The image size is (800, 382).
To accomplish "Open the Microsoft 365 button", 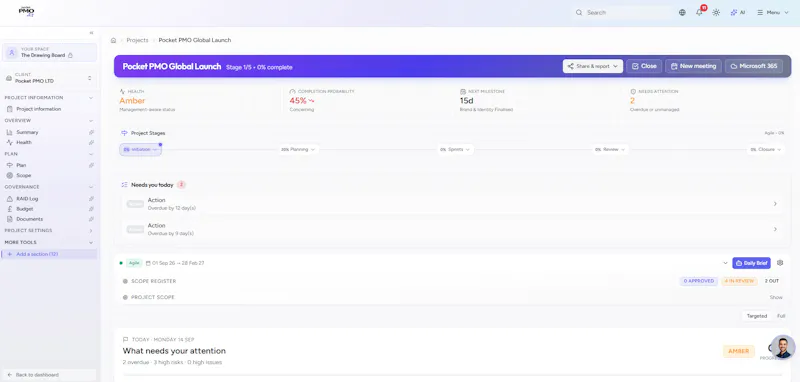I will (754, 66).
